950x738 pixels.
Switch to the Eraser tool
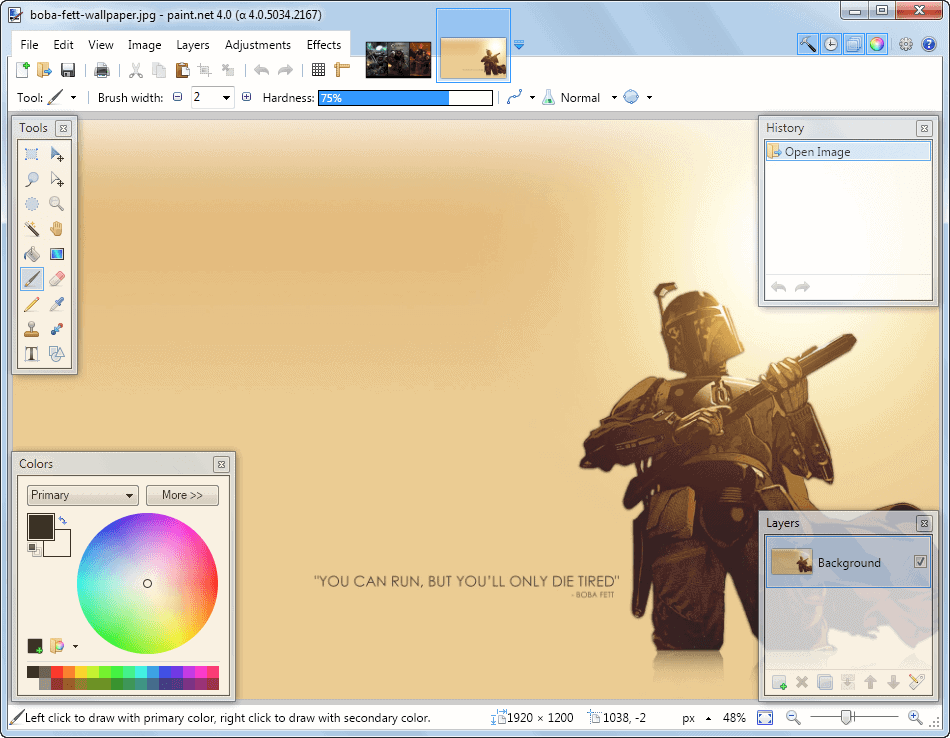click(56, 278)
